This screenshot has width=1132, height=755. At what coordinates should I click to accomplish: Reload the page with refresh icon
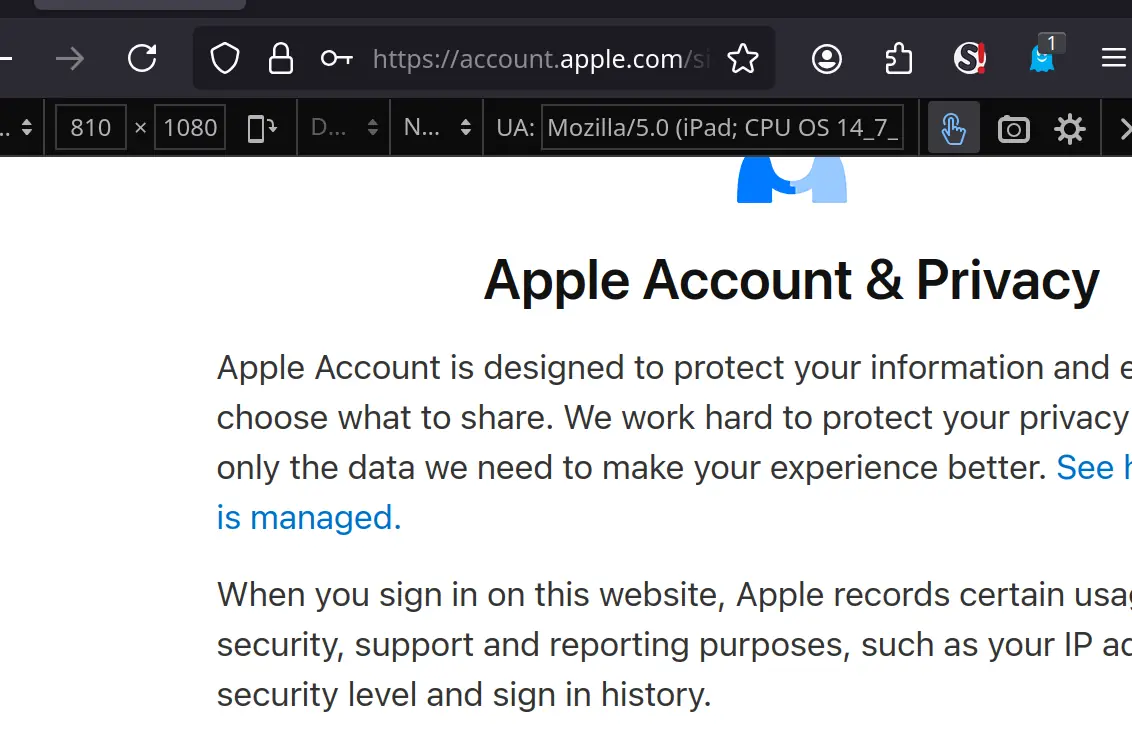[x=142, y=58]
